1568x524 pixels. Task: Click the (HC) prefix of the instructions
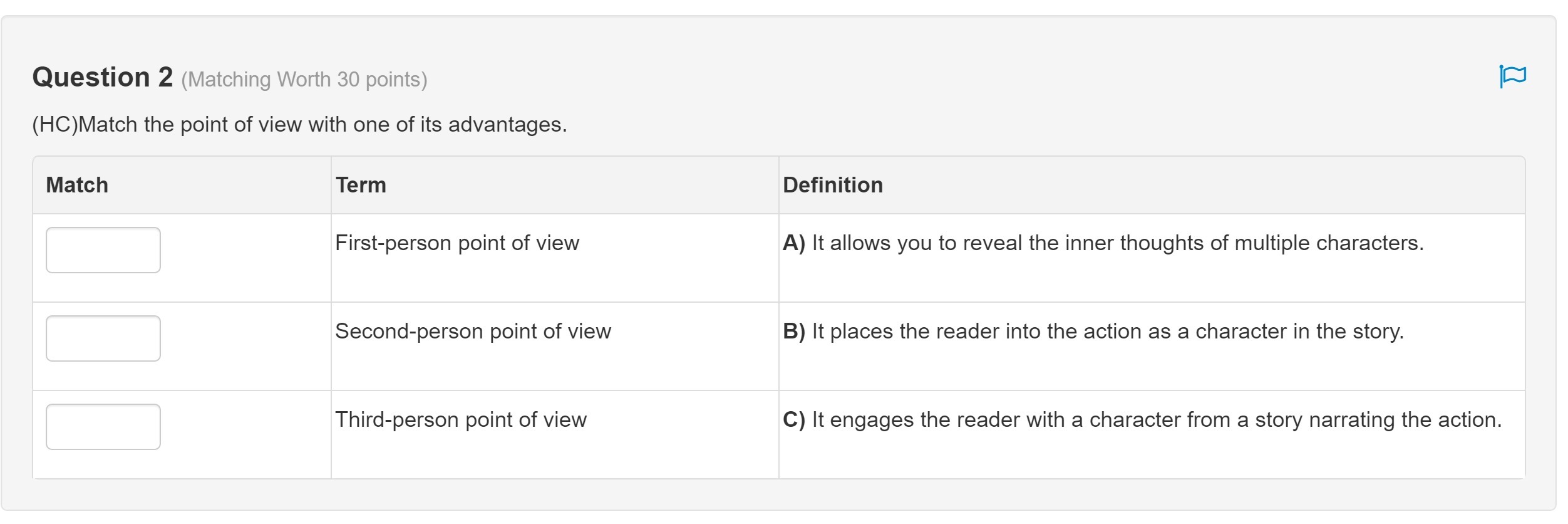(x=54, y=124)
